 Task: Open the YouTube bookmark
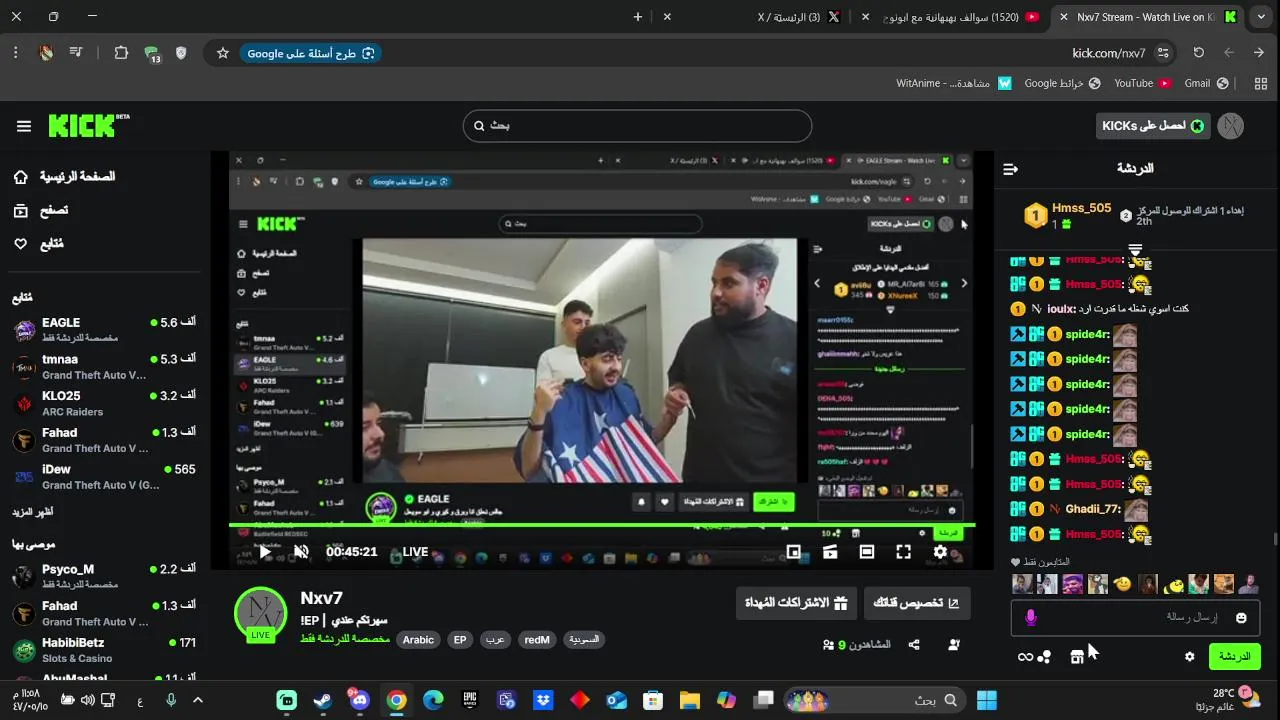(1142, 83)
